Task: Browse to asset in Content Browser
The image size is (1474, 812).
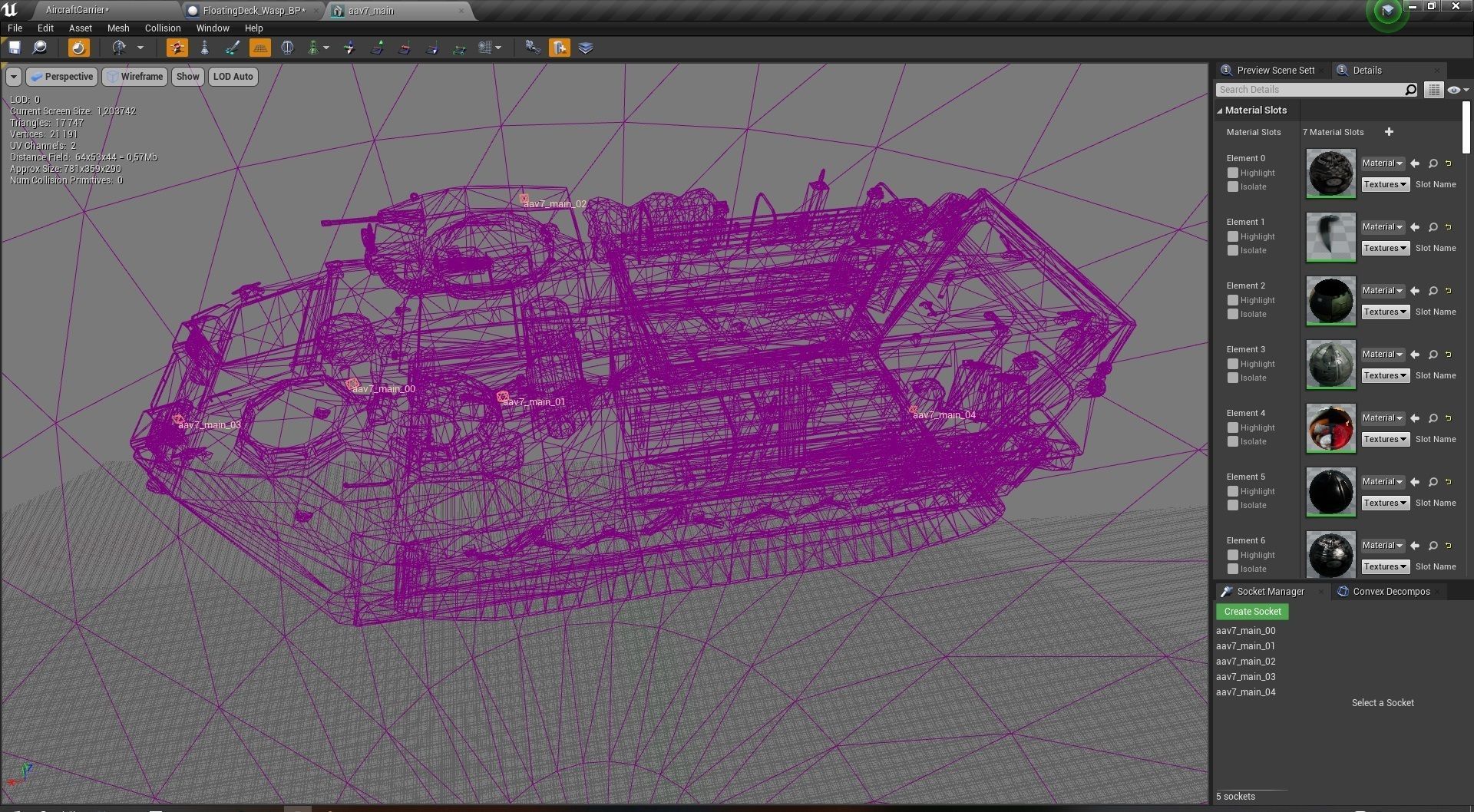Action: [40, 48]
